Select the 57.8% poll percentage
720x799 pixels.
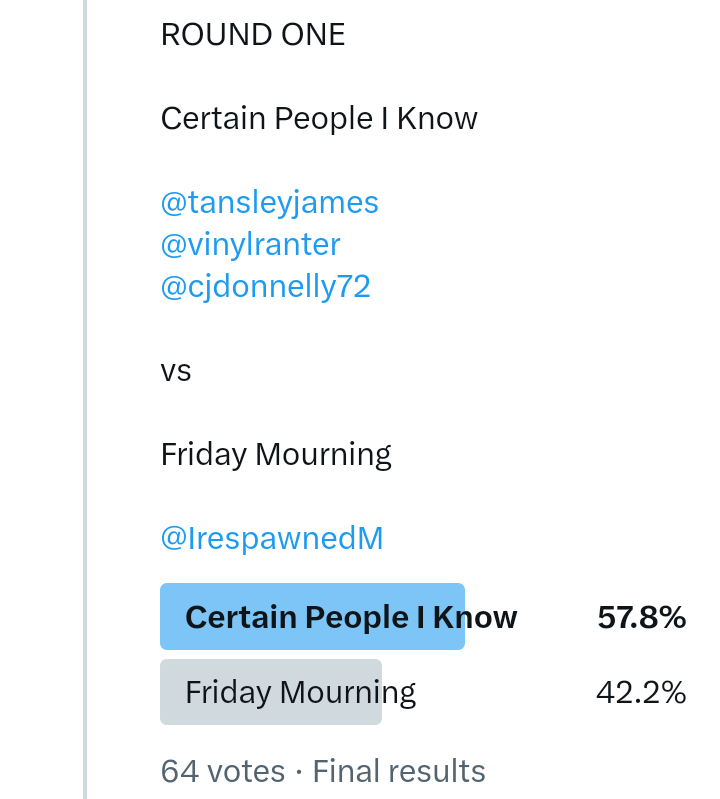point(641,618)
